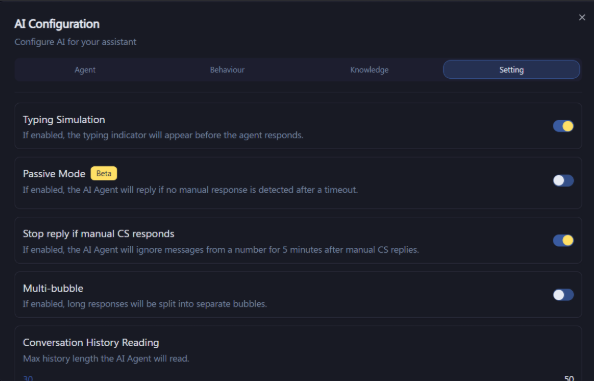Disable the Typing Simulation toggle
This screenshot has width=594, height=381.
tap(563, 126)
